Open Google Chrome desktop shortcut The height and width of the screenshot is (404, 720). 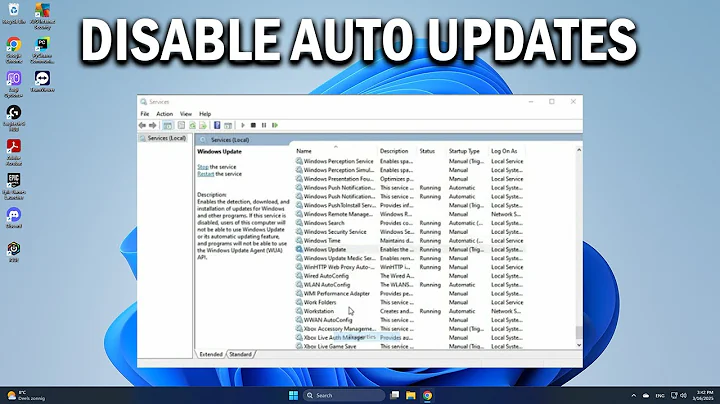(14, 50)
